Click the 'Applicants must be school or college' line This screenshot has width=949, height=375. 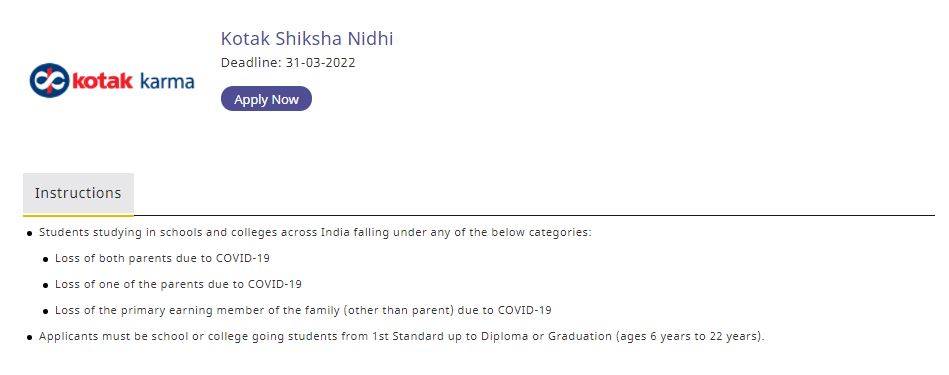[x=402, y=336]
